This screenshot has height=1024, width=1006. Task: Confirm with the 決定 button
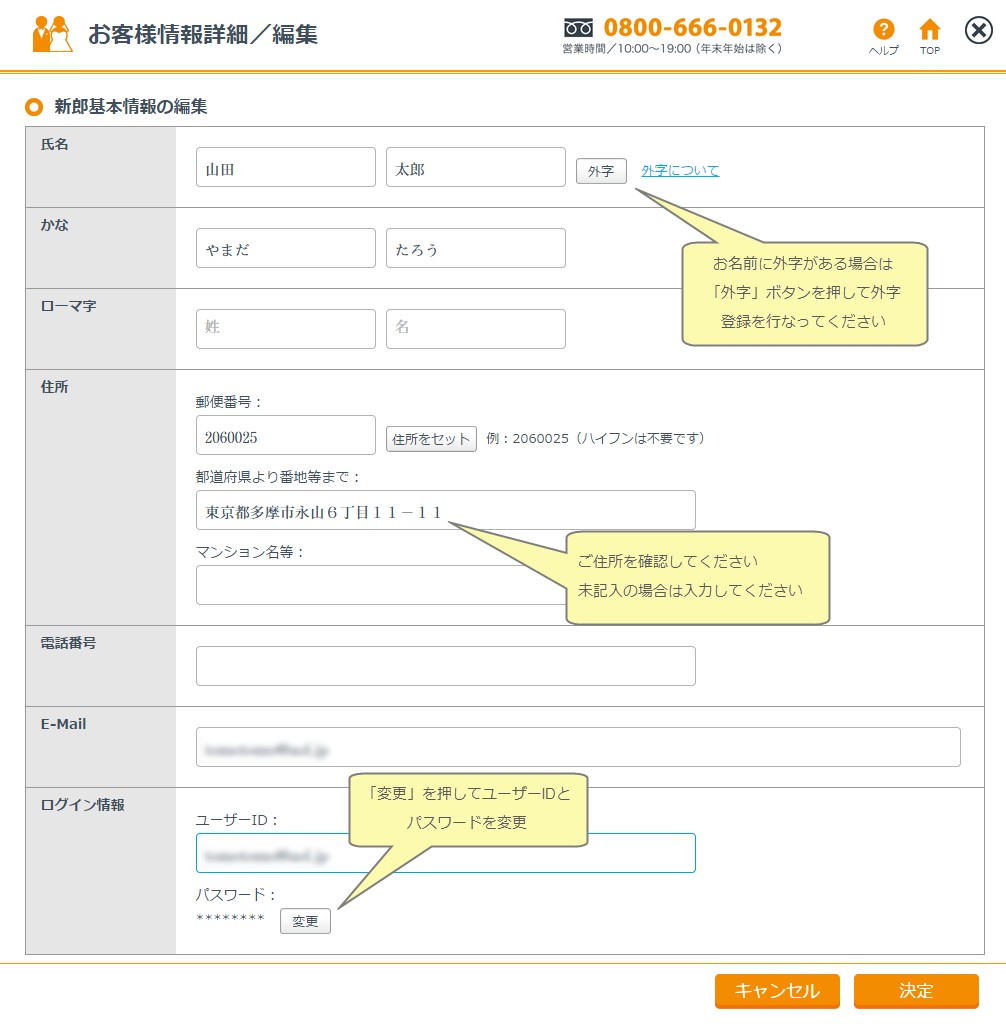915,991
